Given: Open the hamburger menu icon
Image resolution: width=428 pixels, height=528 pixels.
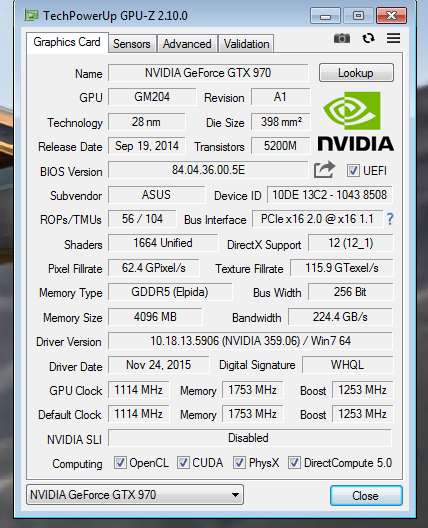Looking at the screenshot, I should point(393,38).
